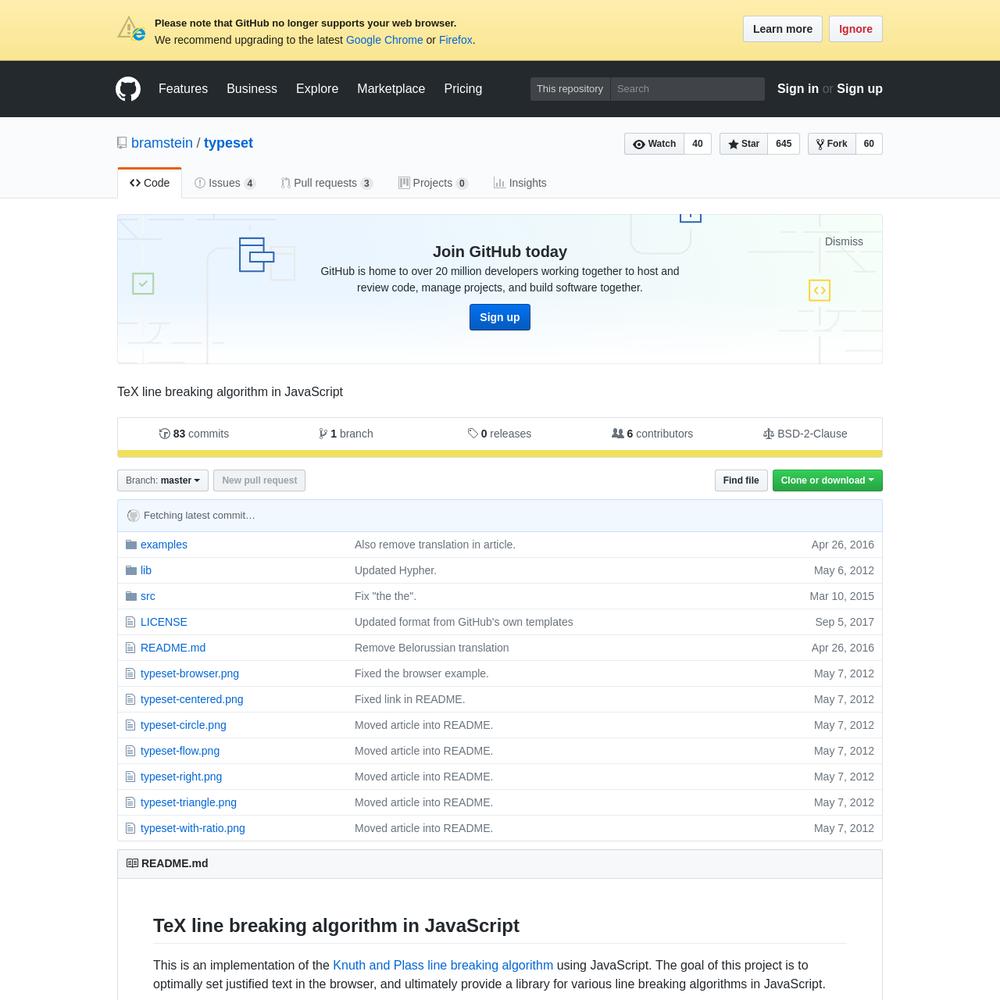This screenshot has width=1000, height=1000.
Task: Open Explore in the top navigation
Action: click(317, 89)
